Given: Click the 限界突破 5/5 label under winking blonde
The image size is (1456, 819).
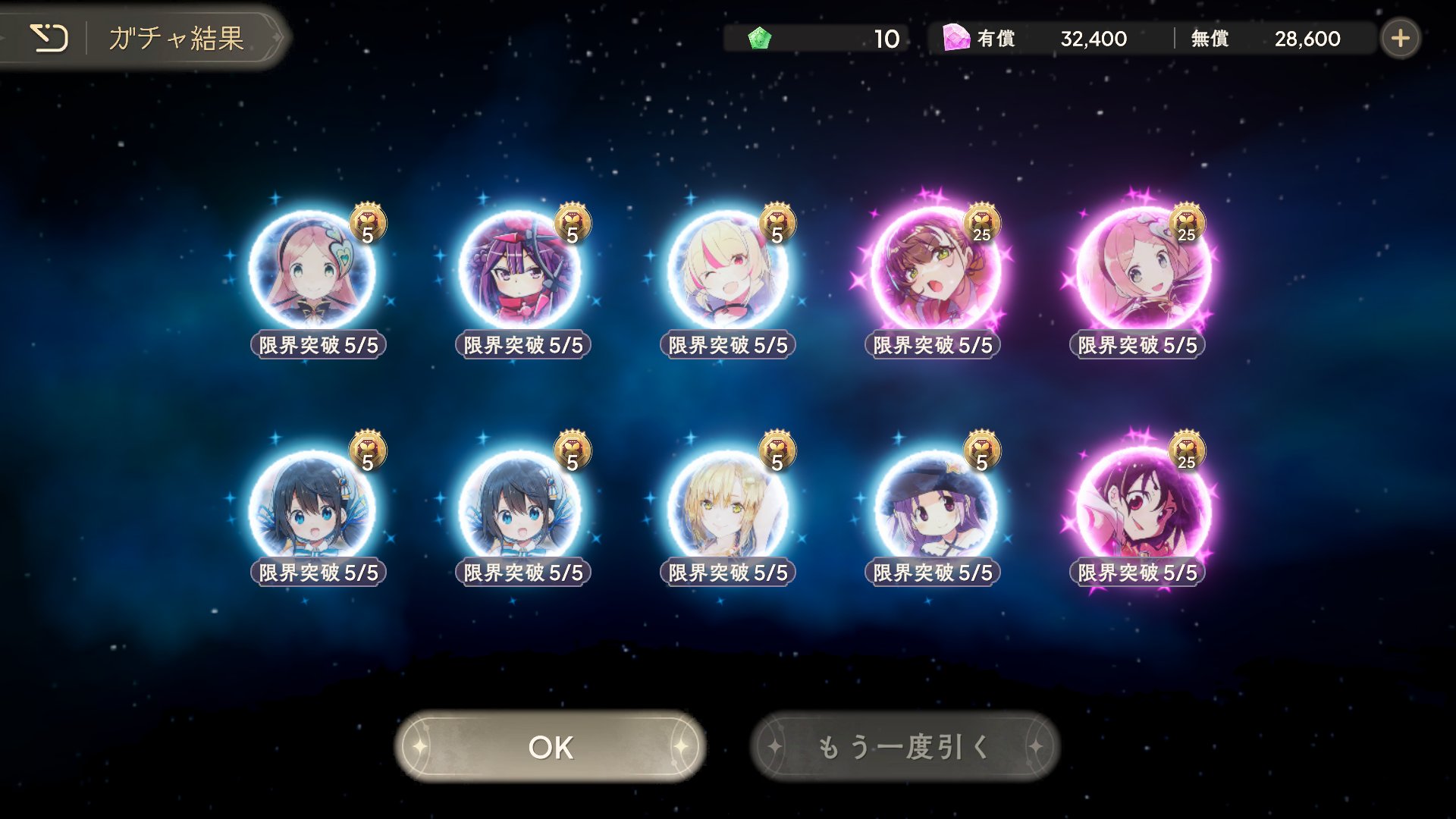Looking at the screenshot, I should [x=728, y=345].
